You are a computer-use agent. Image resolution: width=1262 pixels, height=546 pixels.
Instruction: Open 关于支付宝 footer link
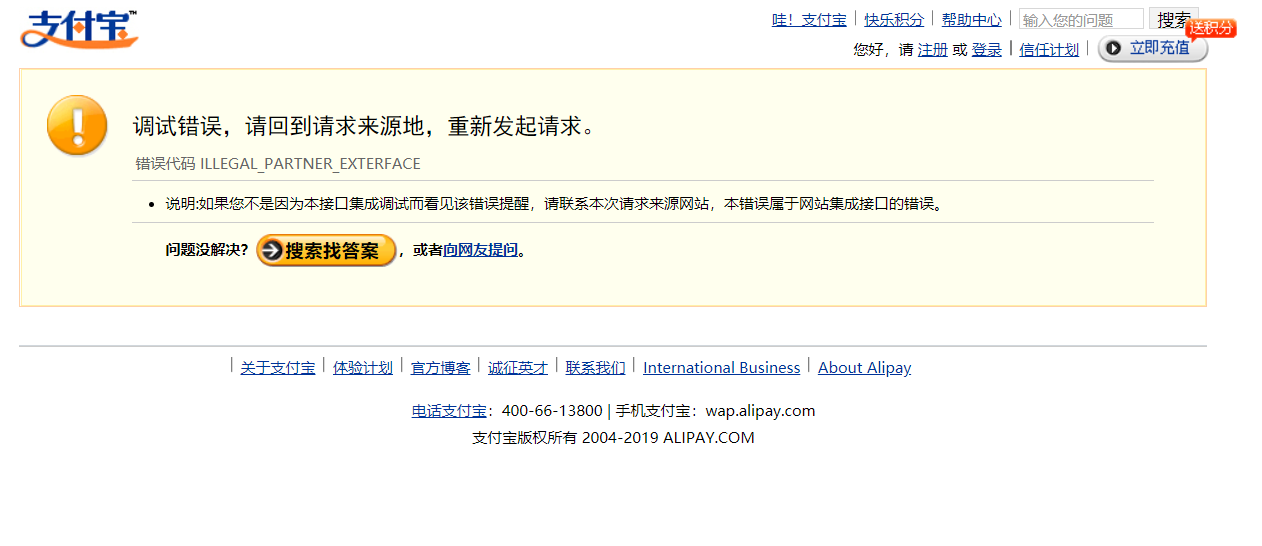click(x=278, y=368)
